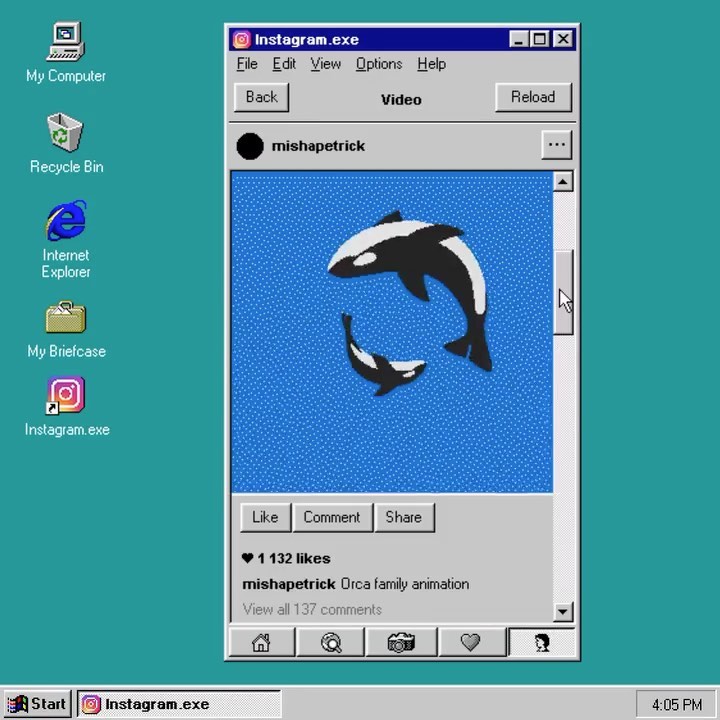
Task: Open the home feed tab icon
Action: [261, 642]
